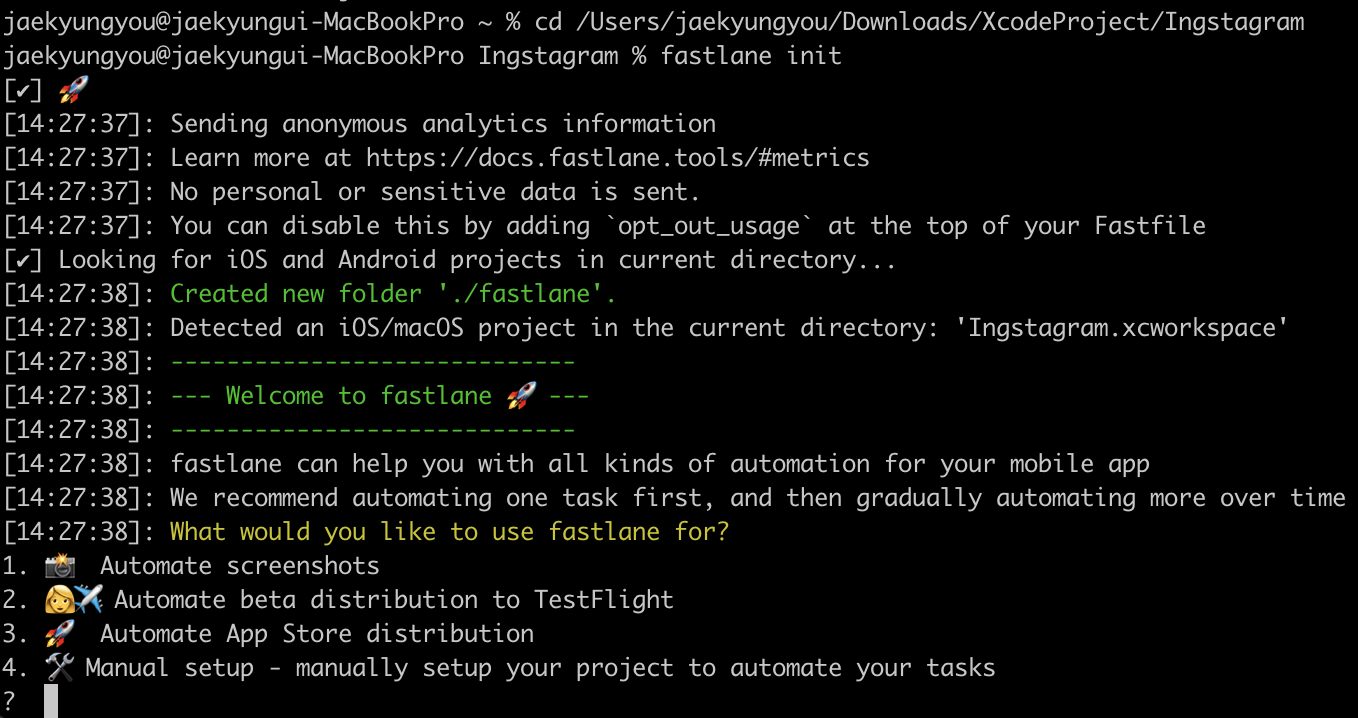Click 'Manual setup - manually setup your project' text
The height and width of the screenshot is (718, 1358).
coord(541,668)
